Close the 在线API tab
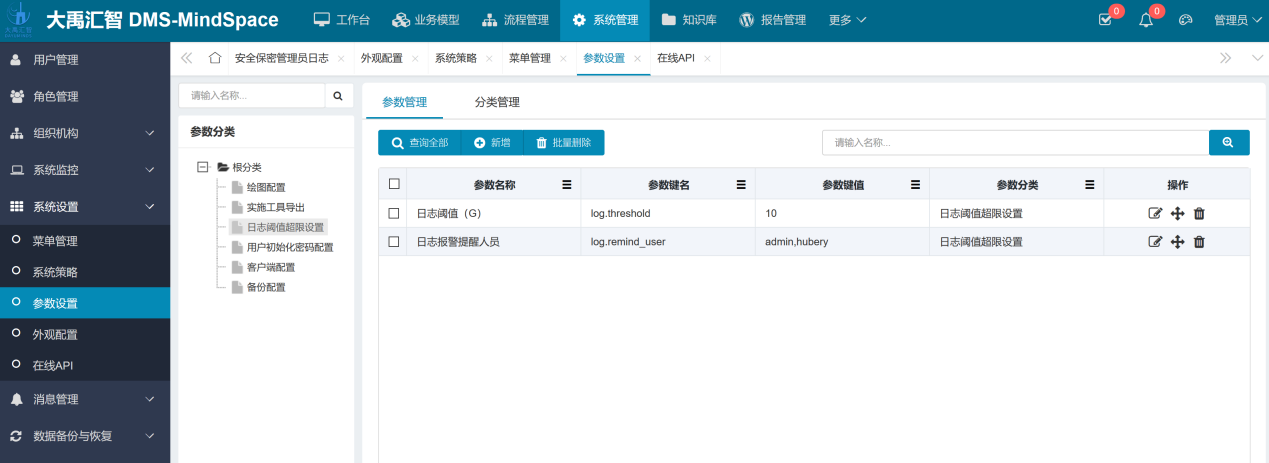This screenshot has width=1269, height=463. coord(707,59)
